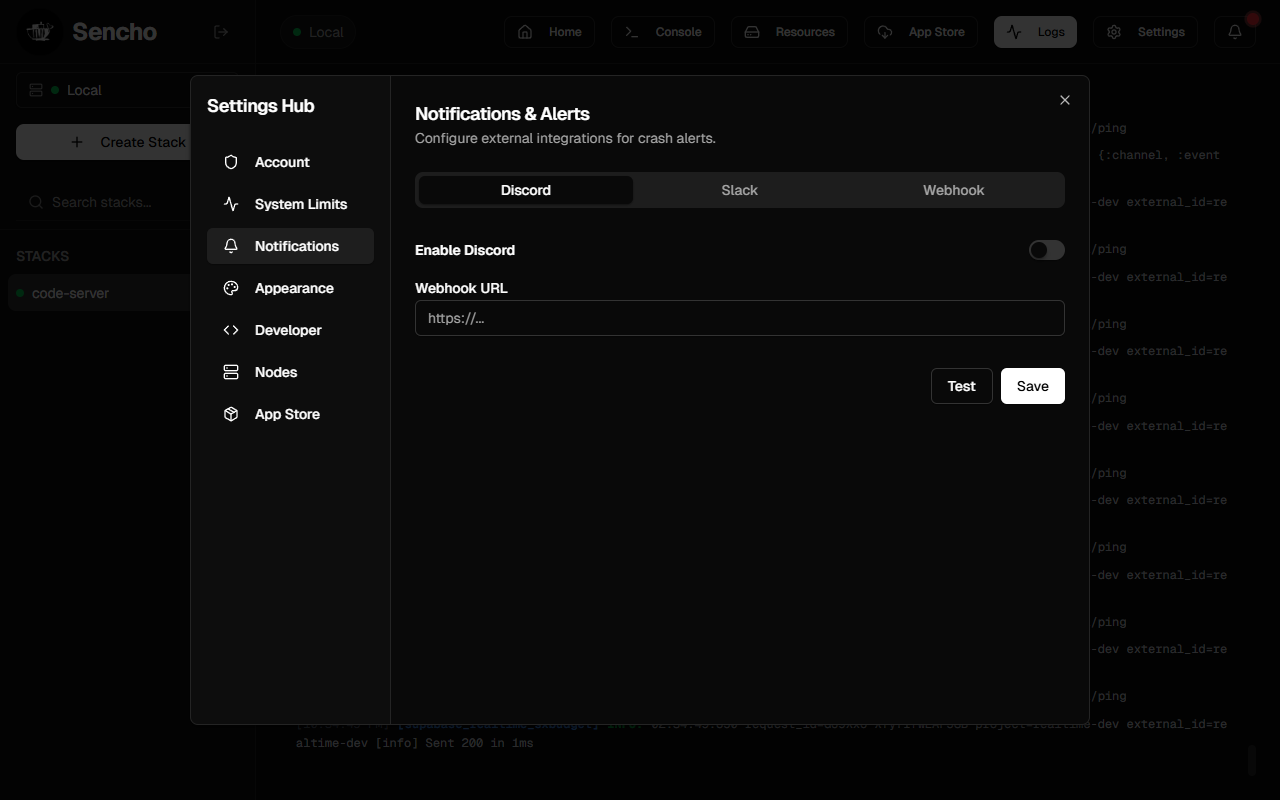Open the Console navigation button
The height and width of the screenshot is (800, 1280).
[663, 32]
